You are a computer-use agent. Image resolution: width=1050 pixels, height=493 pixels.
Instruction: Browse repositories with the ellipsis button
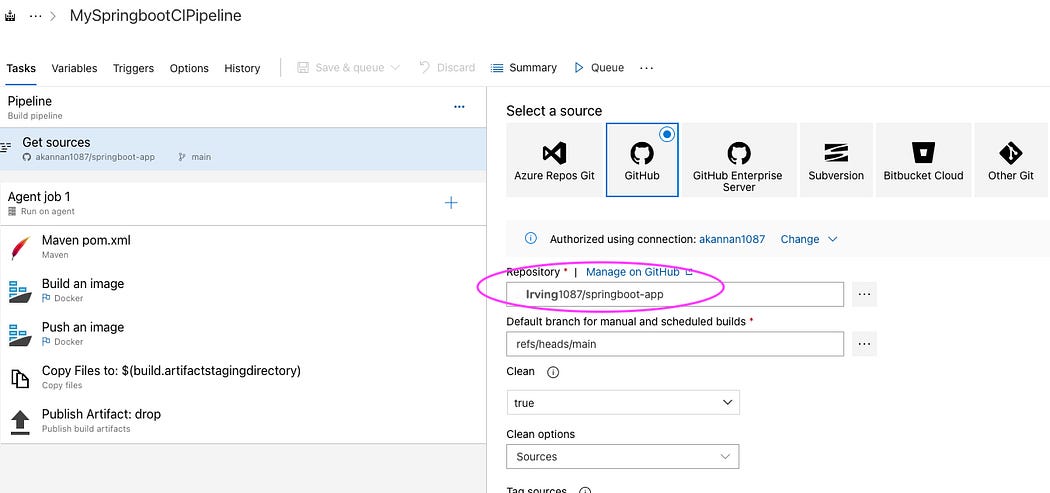pyautogui.click(x=864, y=294)
